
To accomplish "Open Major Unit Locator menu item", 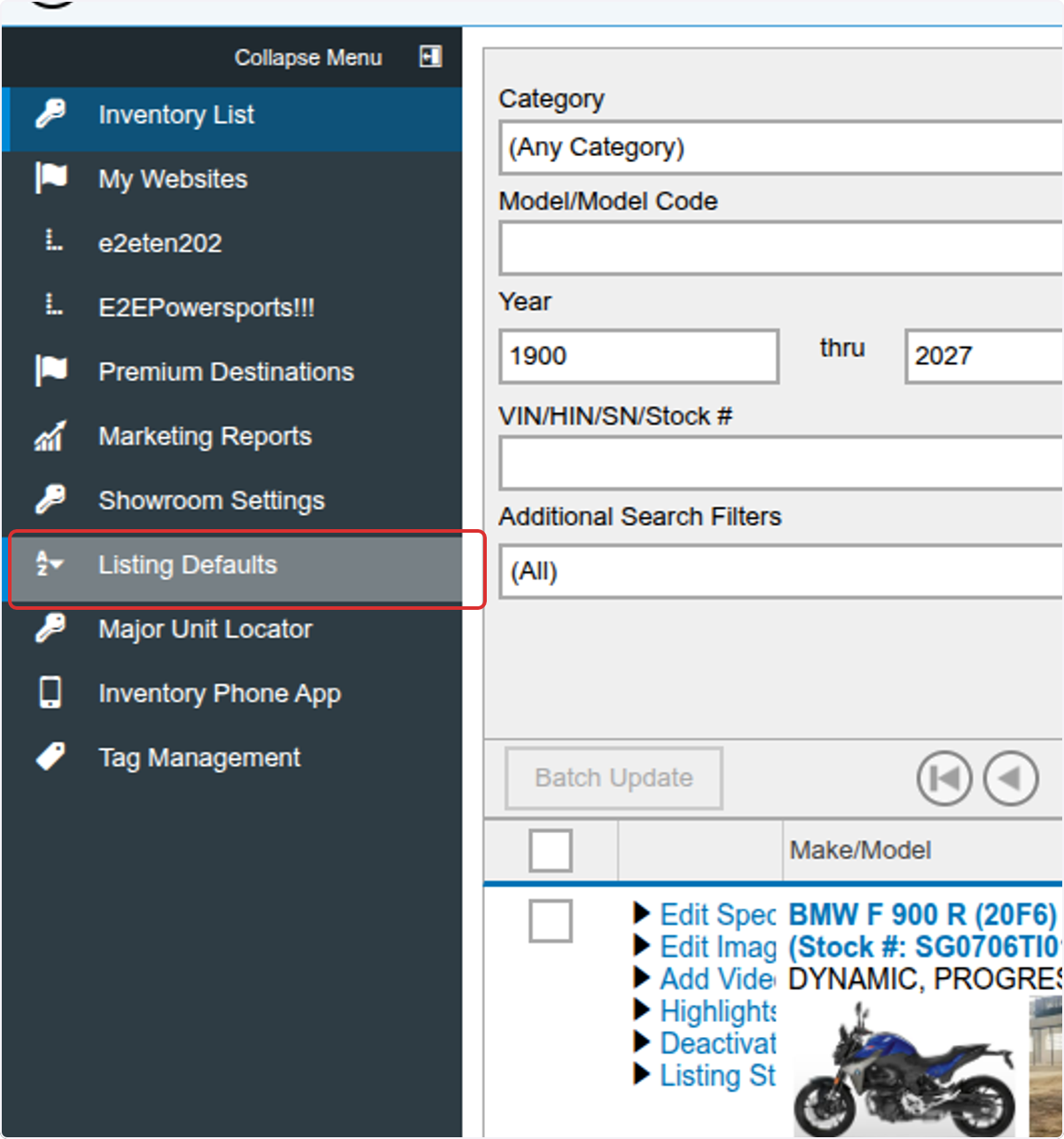I will (x=232, y=629).
